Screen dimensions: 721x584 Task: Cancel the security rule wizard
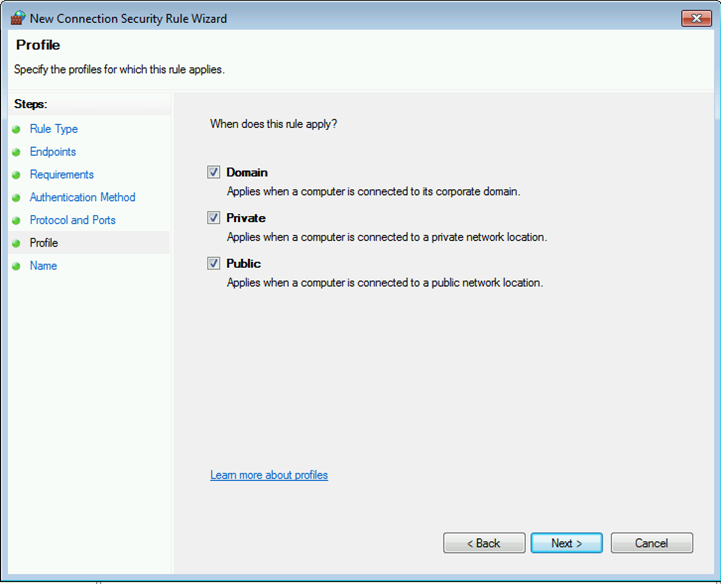651,543
